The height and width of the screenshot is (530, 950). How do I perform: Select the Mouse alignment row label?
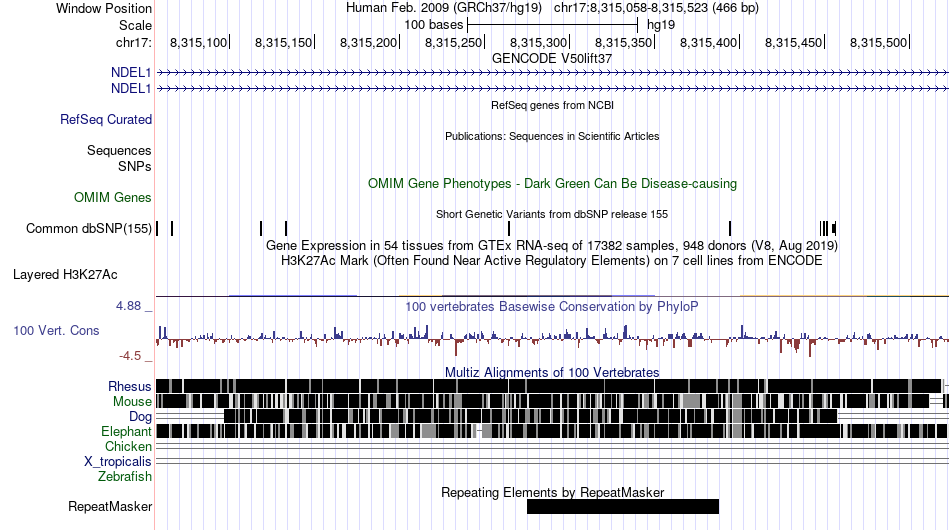132,402
